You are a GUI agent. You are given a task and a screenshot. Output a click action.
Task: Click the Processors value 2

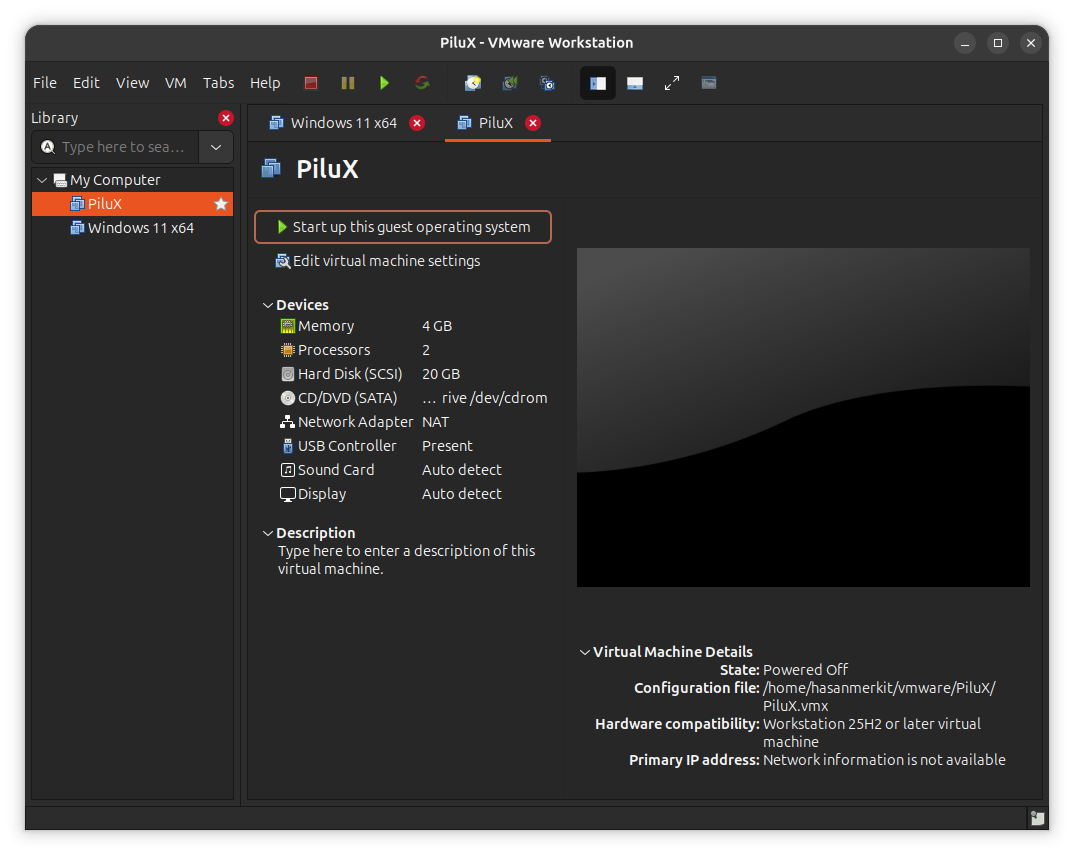coord(426,350)
